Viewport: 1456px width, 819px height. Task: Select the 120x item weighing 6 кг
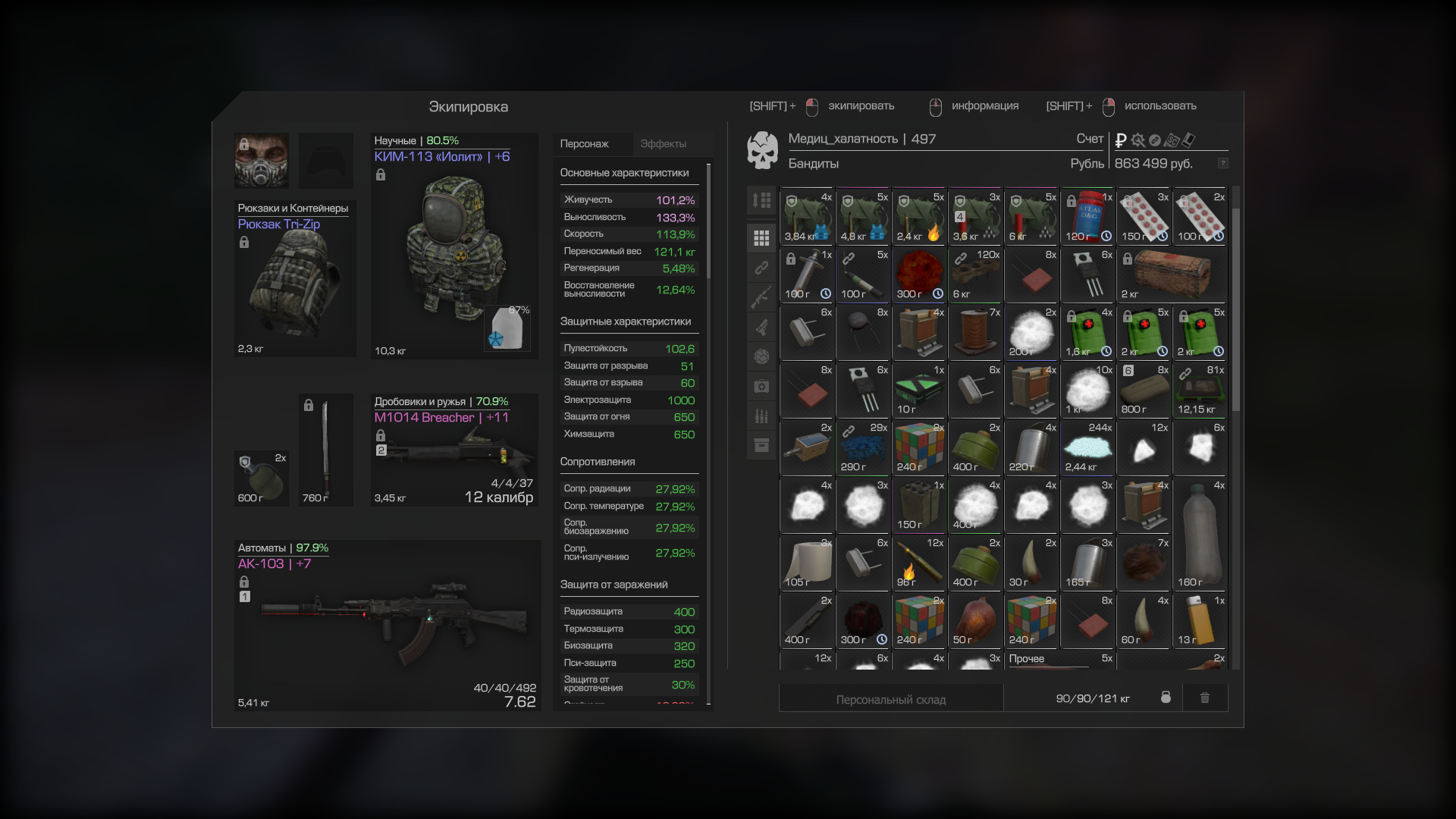[976, 274]
